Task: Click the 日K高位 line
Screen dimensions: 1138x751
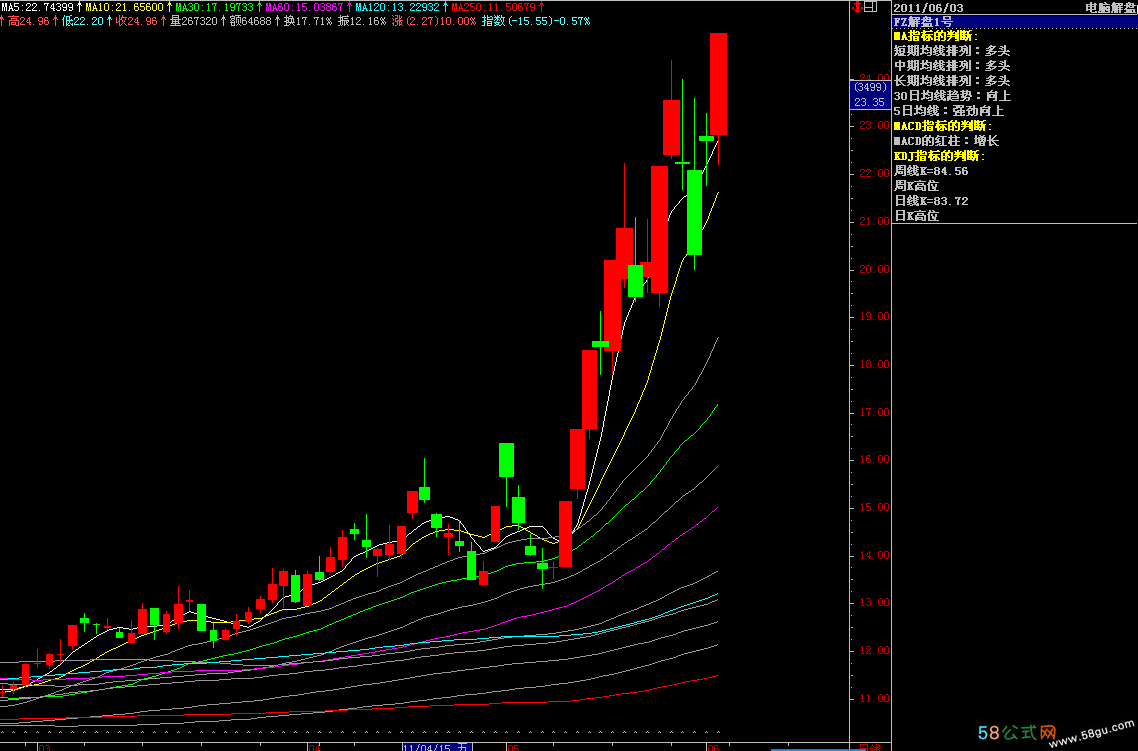Action: [916, 216]
